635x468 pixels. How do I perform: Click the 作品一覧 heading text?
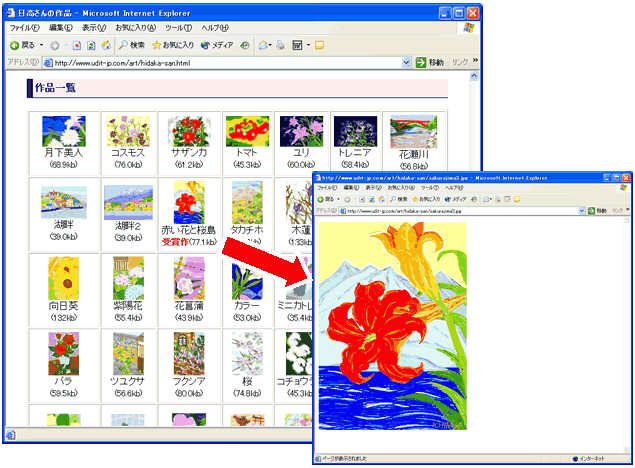pos(55,87)
